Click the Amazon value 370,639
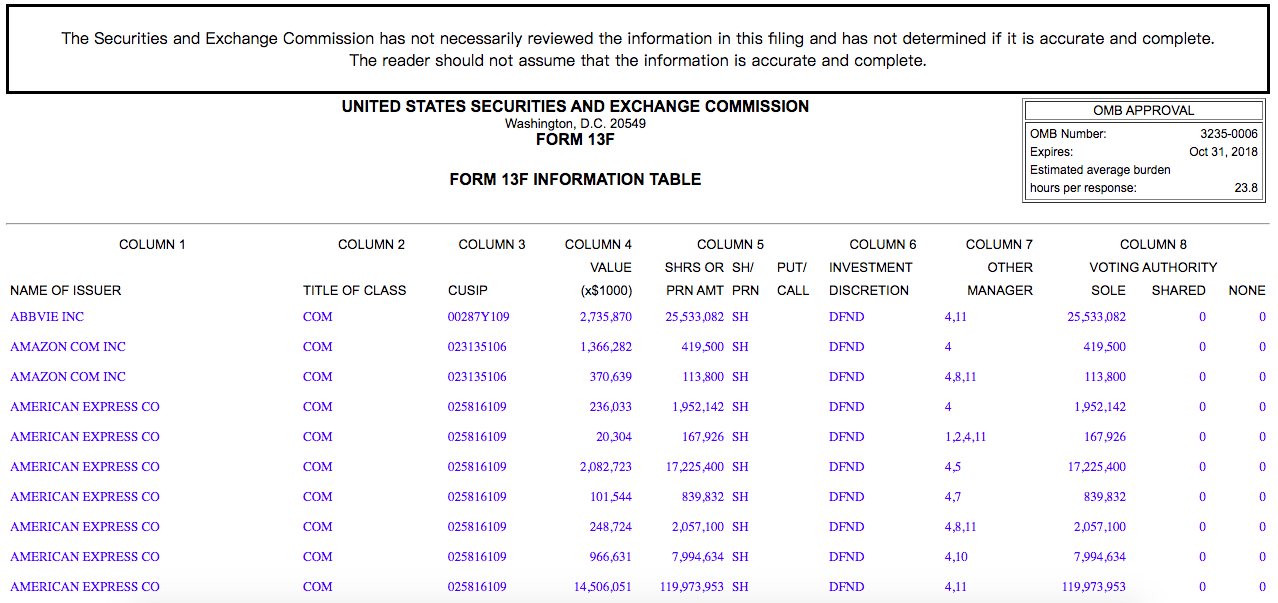 610,377
